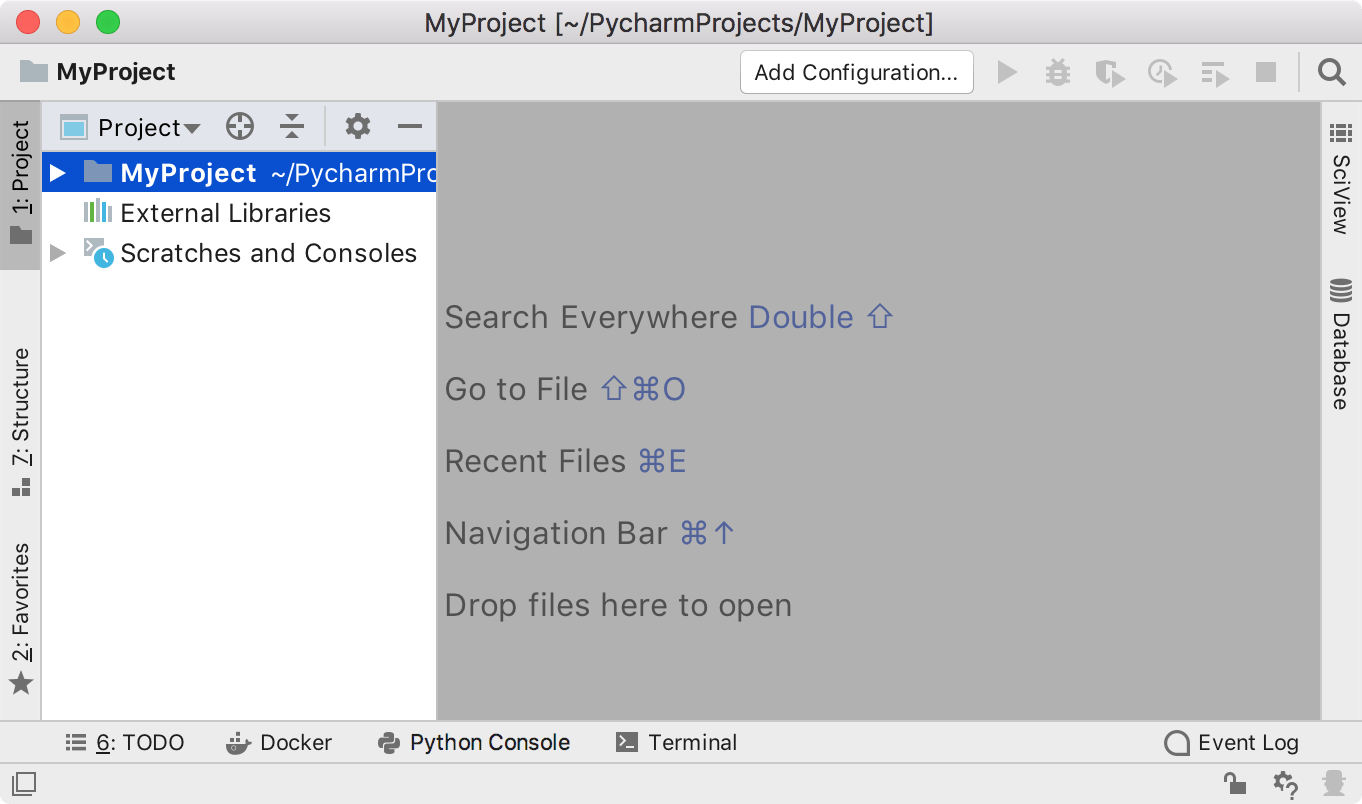Viewport: 1362px width, 804px height.
Task: Click the inspector hat icon in status bar
Action: [x=1333, y=783]
